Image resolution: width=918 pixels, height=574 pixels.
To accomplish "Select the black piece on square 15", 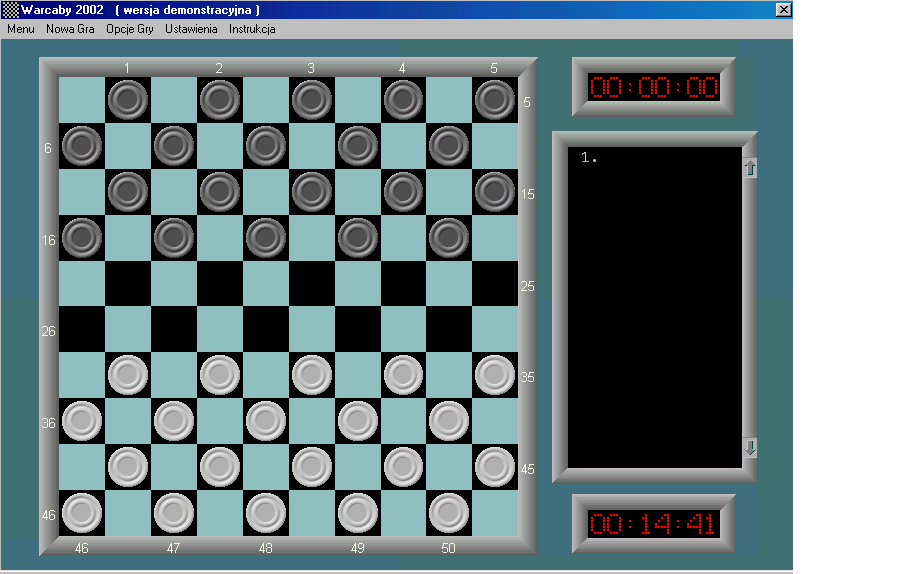I will click(495, 192).
